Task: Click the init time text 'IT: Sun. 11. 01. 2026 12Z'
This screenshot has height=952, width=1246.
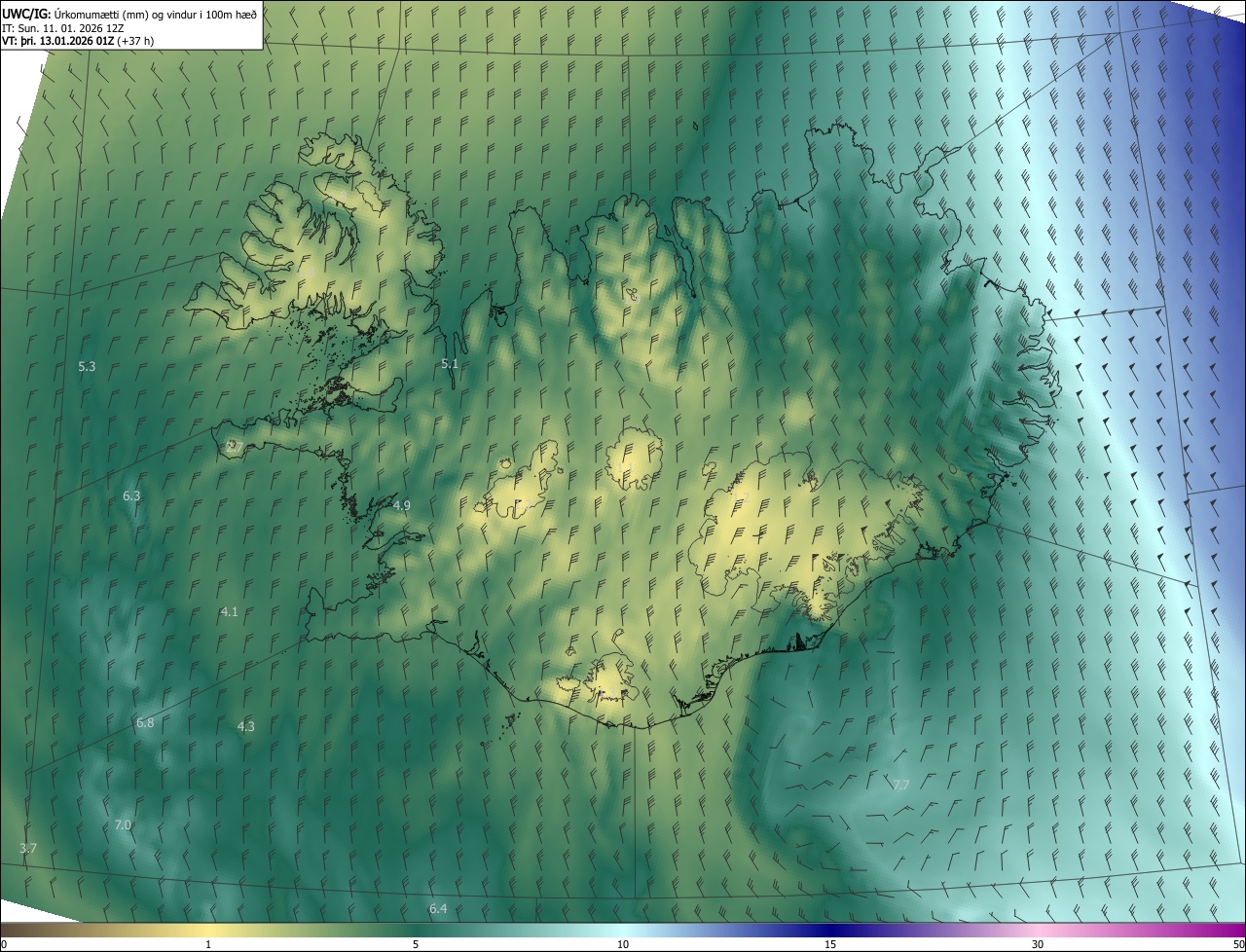Action: pos(62,27)
